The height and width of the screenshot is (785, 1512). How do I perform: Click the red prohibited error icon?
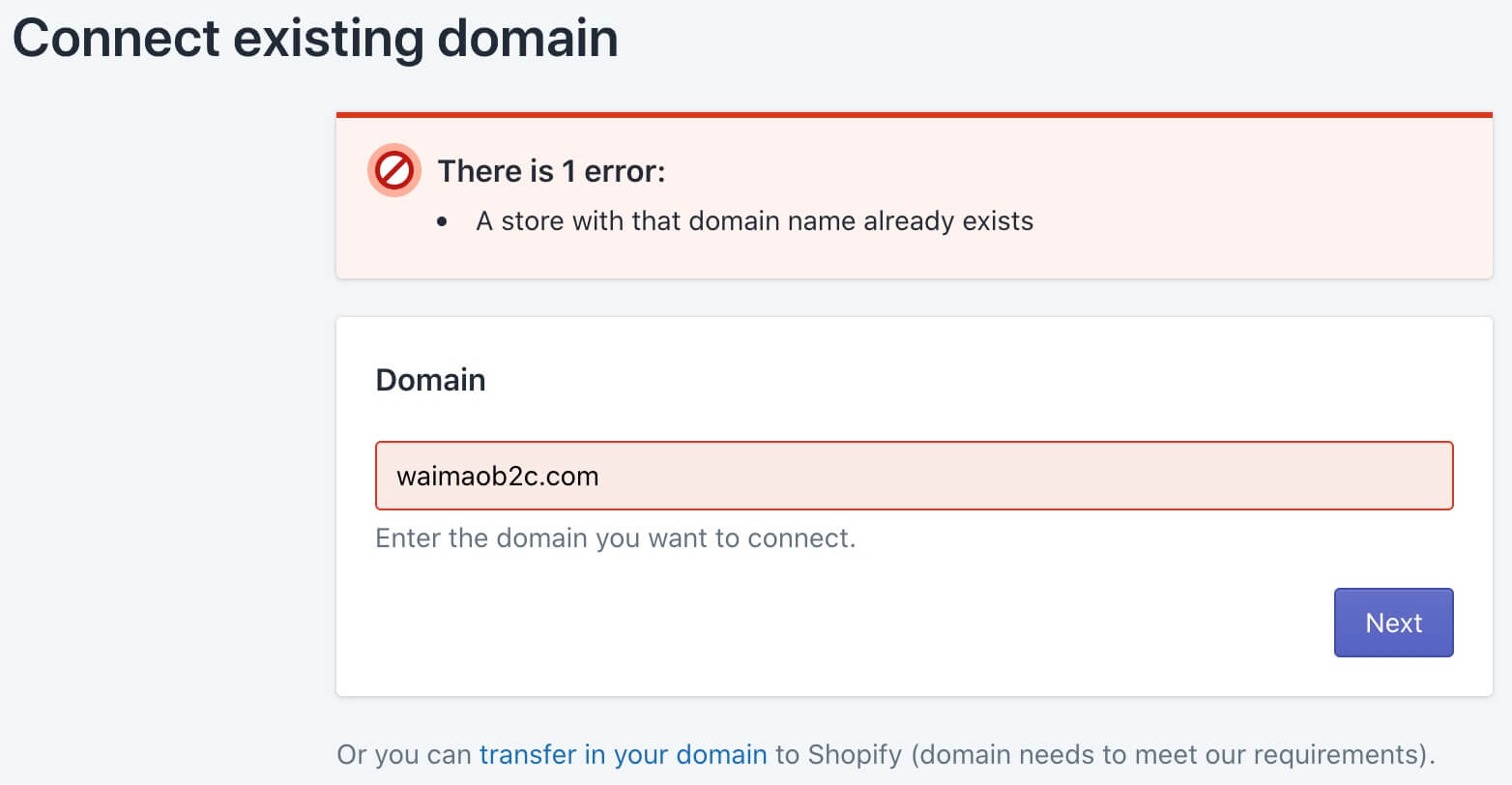(x=394, y=171)
